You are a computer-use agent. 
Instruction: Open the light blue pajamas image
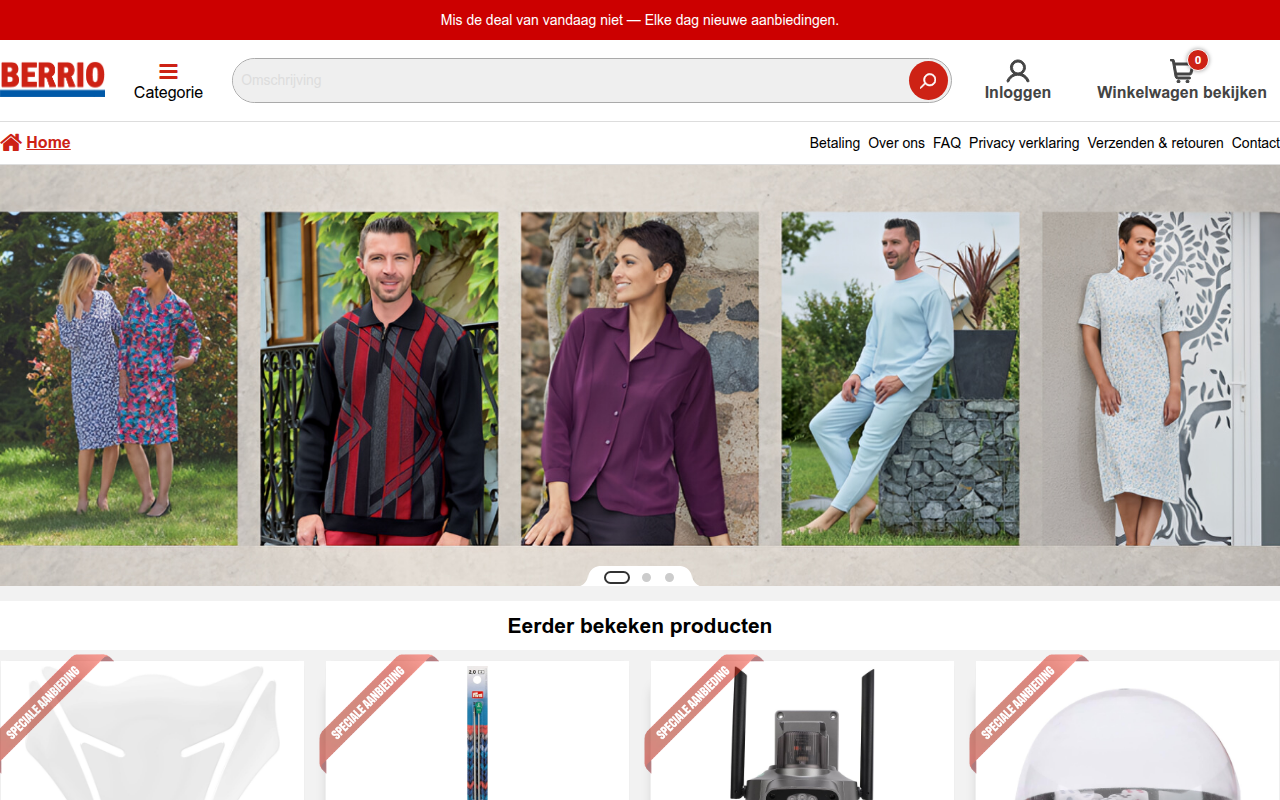coord(900,379)
